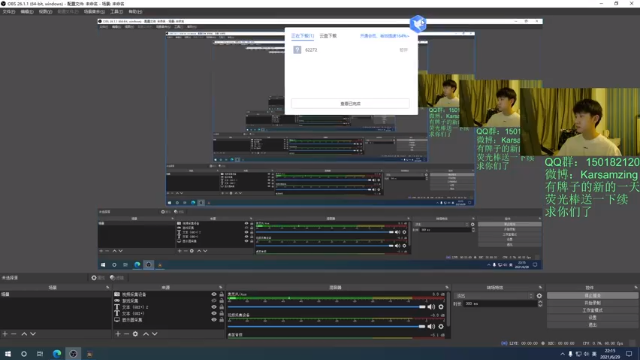Mute the video capture device audio channel
The image size is (640, 360).
(431, 327)
